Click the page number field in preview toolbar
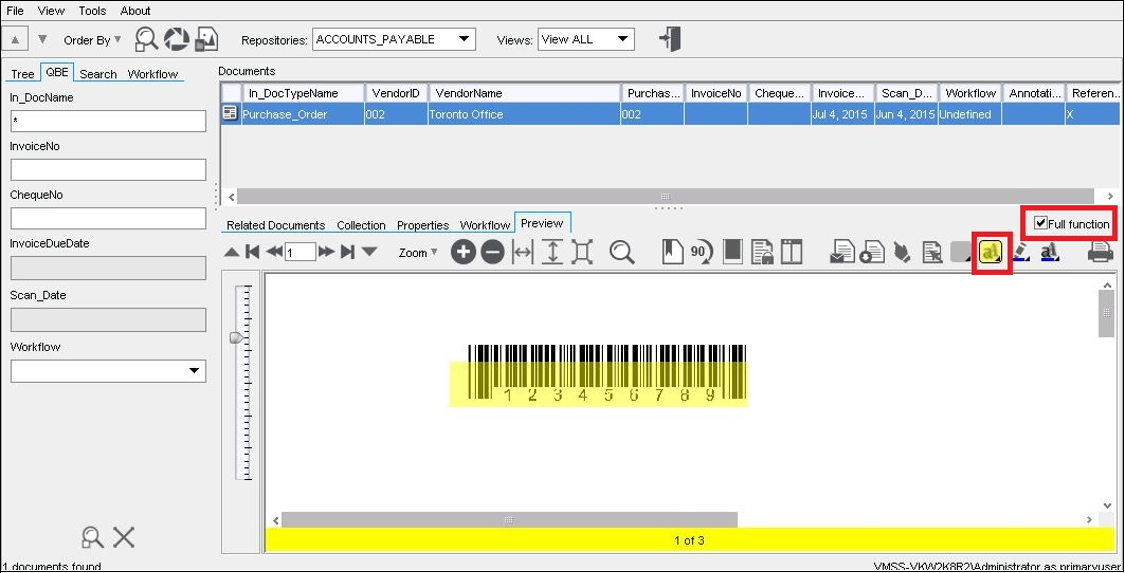The width and height of the screenshot is (1125, 573). (x=300, y=252)
